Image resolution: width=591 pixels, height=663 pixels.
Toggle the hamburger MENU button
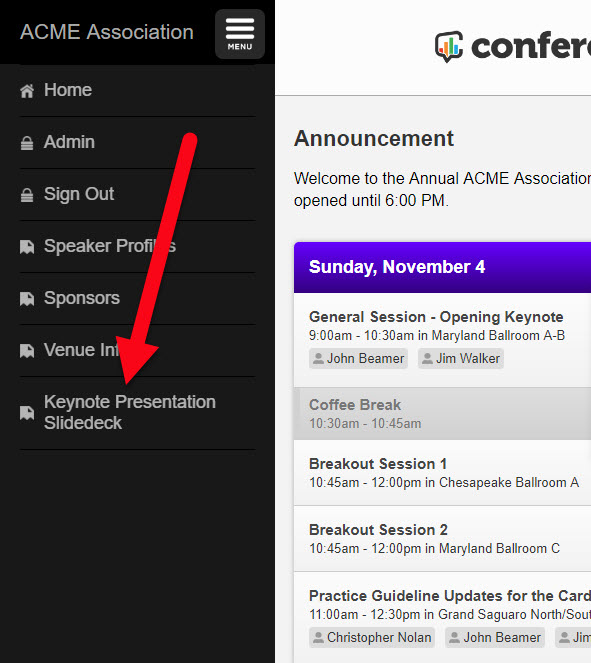tap(240, 34)
